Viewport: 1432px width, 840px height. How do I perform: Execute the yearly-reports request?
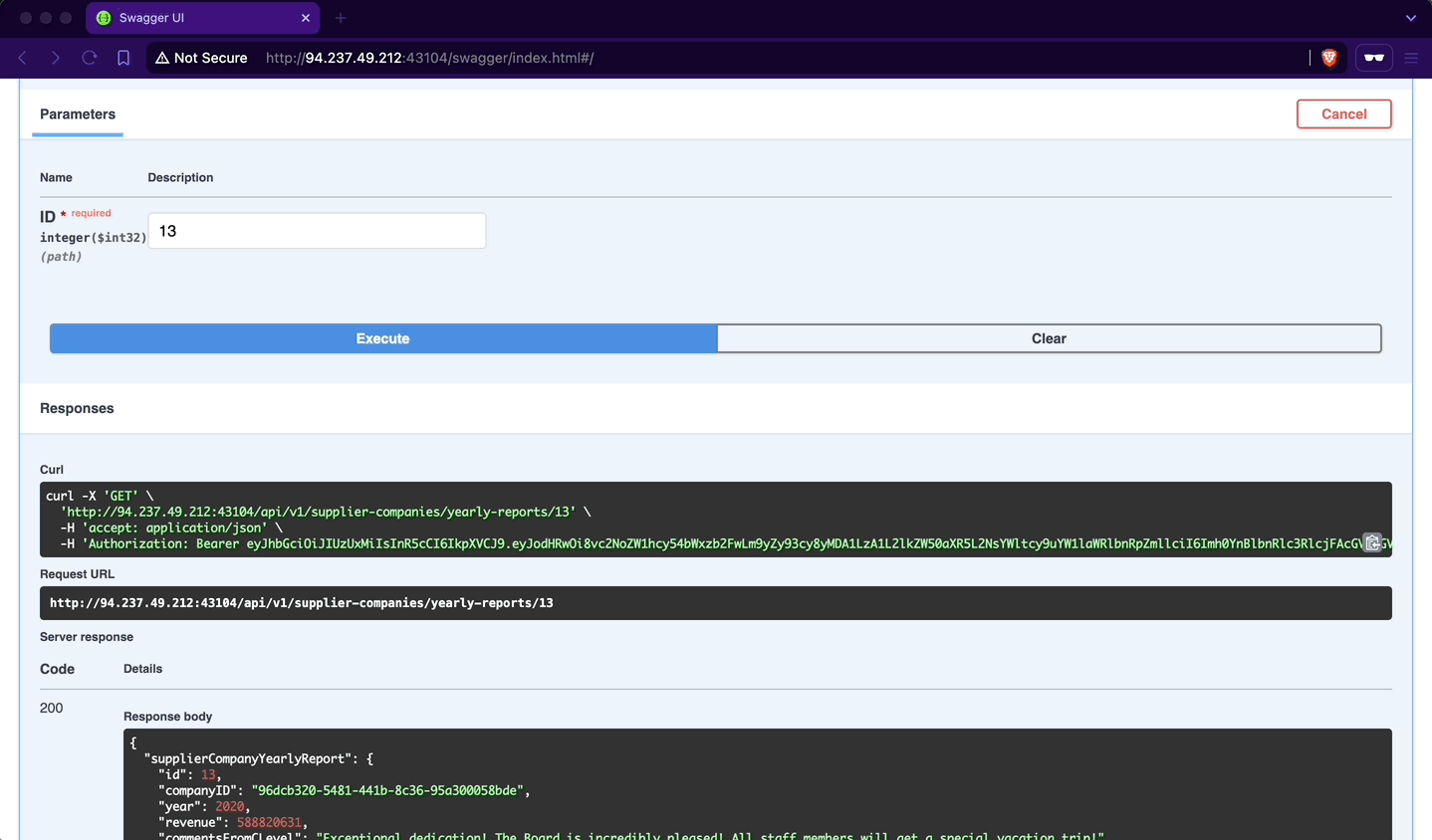coord(382,338)
